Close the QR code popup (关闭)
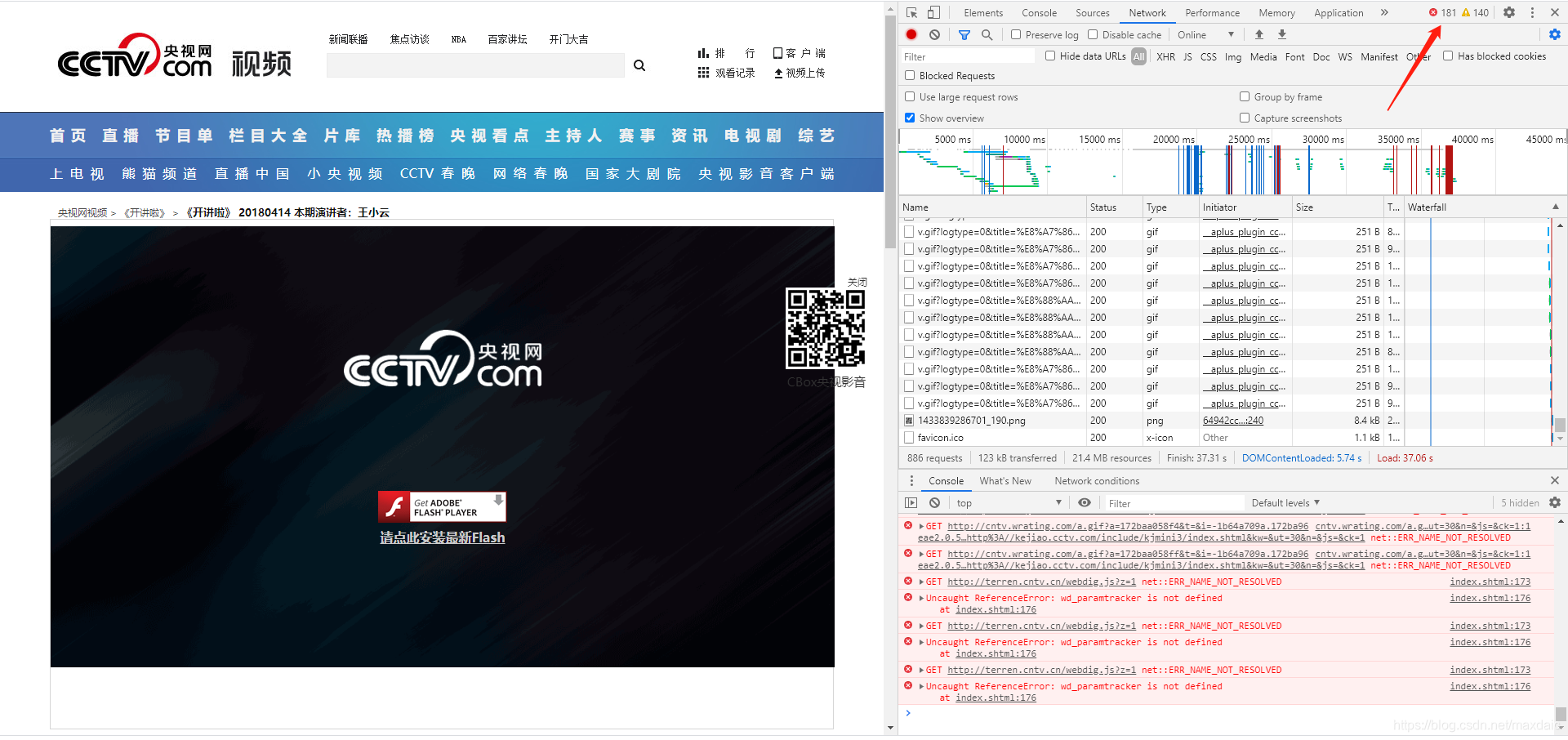Screen dimensions: 1568x740 [857, 282]
